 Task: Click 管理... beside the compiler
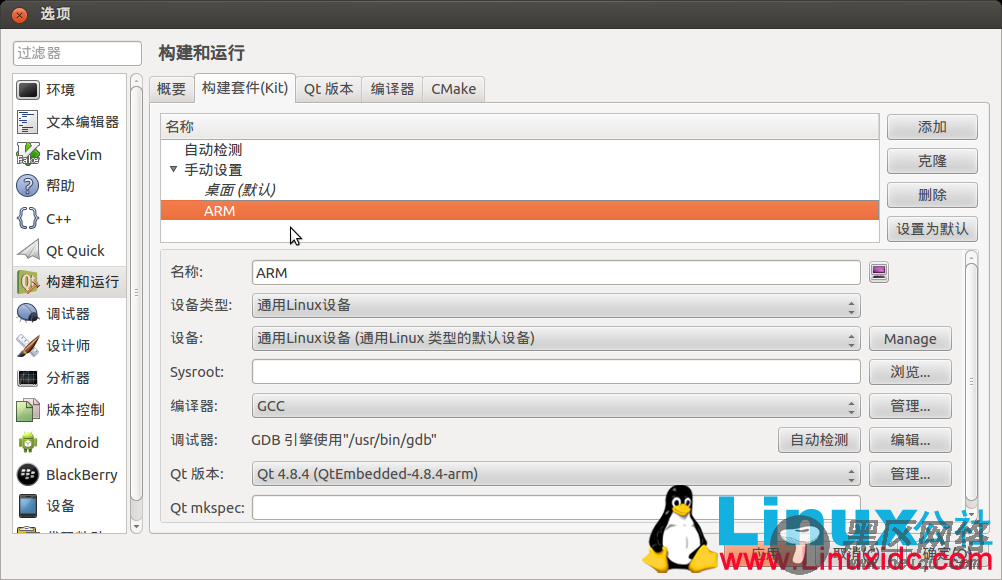point(910,406)
